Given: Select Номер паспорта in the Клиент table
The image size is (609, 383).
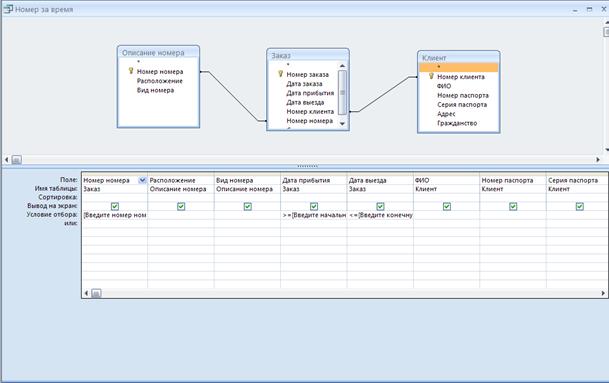Looking at the screenshot, I should click(x=463, y=95).
